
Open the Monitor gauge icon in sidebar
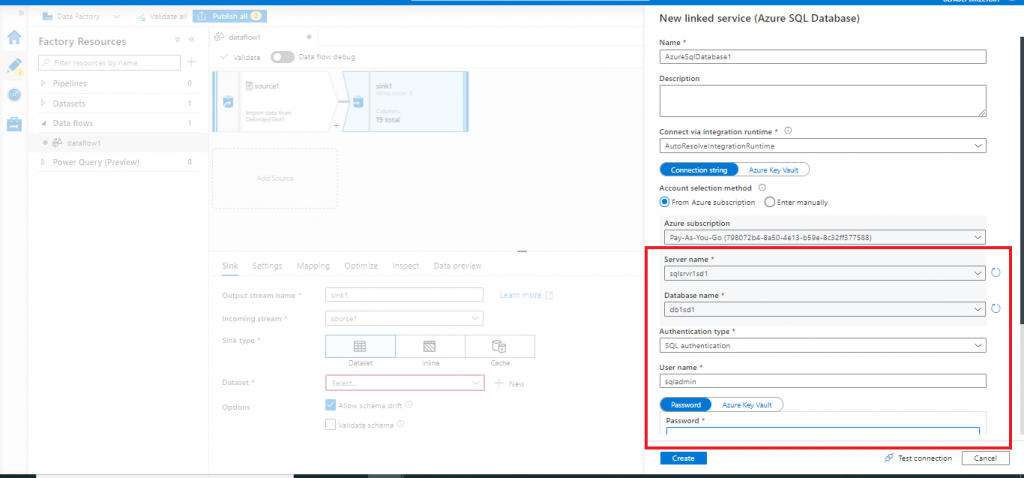pos(14,95)
